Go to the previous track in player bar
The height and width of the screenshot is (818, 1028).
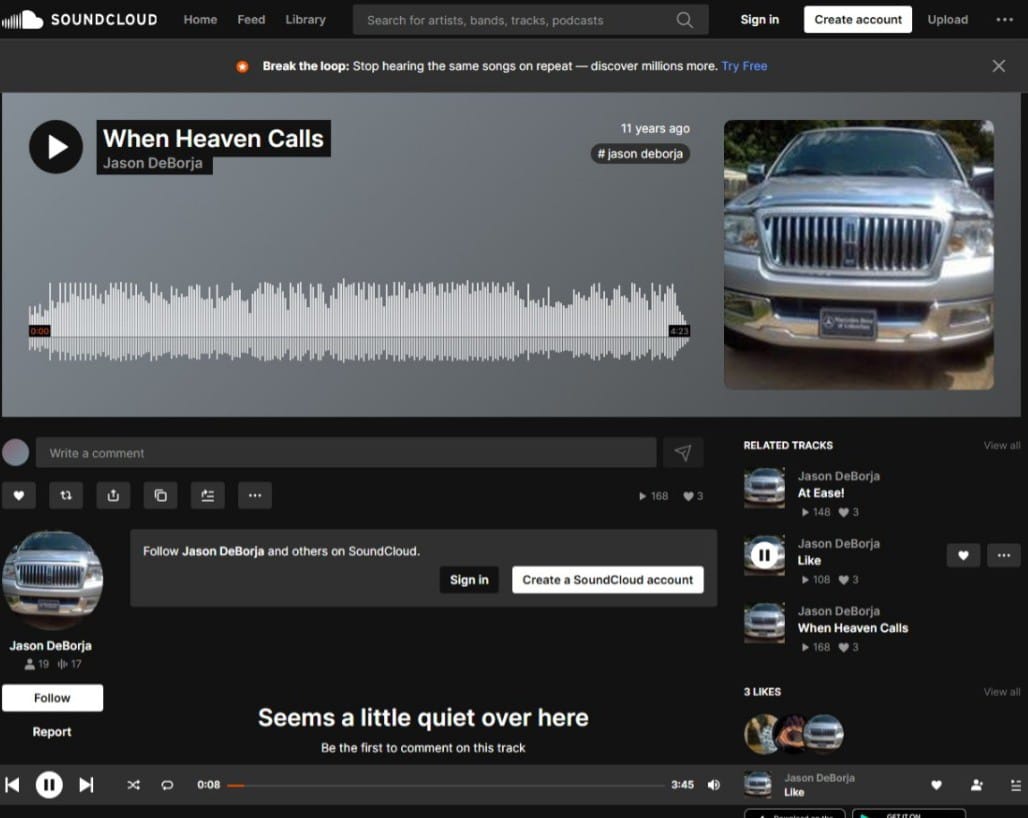click(13, 785)
